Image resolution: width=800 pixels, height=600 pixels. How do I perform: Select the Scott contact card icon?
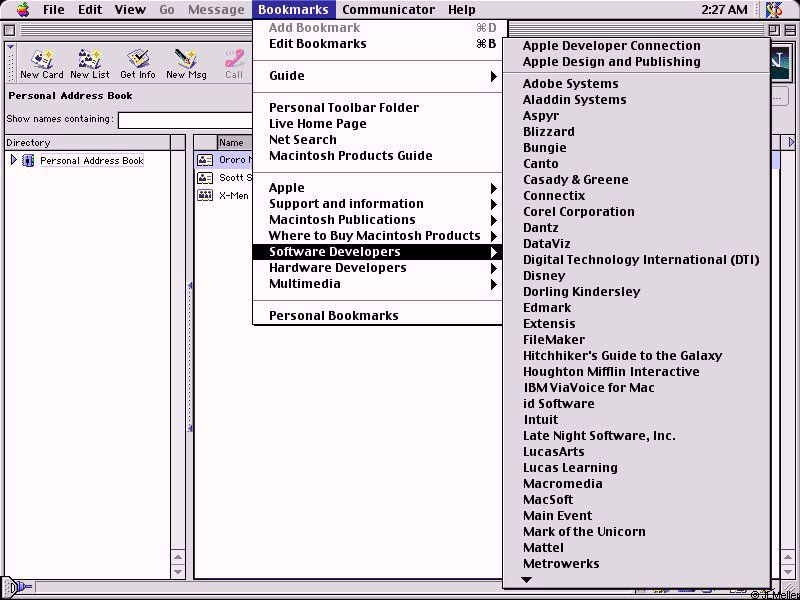point(205,178)
